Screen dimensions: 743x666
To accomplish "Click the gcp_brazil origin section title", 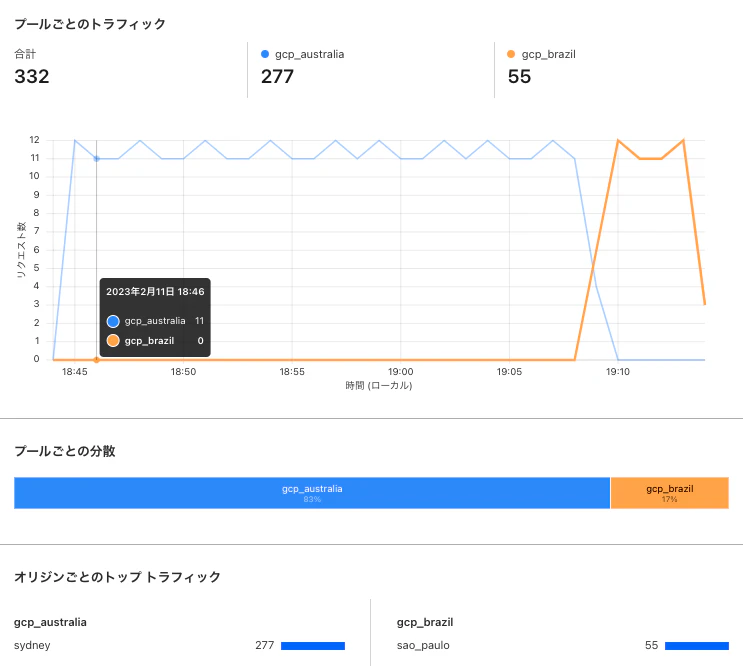I will pyautogui.click(x=425, y=622).
